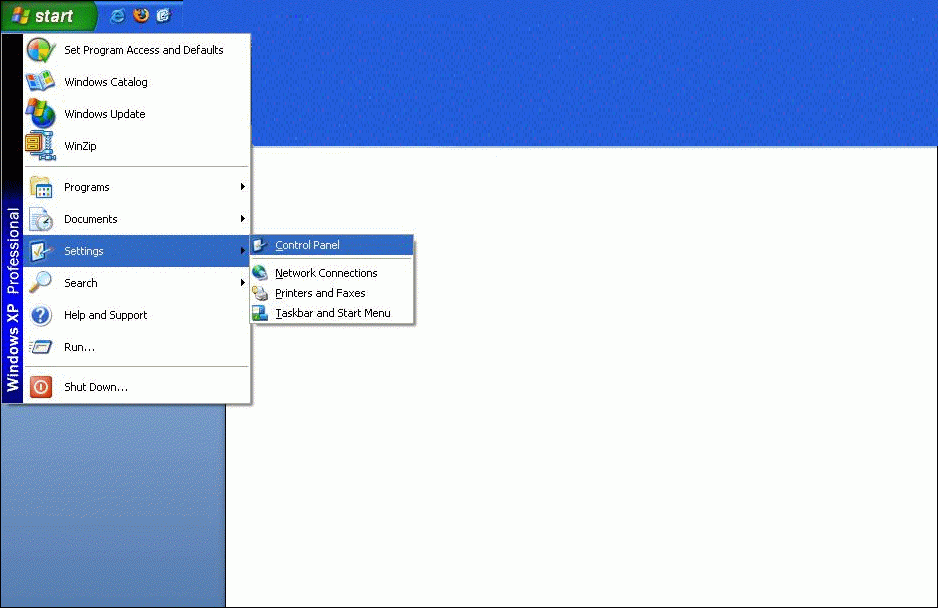Click the Windows Catalog icon
Screen dimensions: 938x608
pyautogui.click(x=40, y=81)
